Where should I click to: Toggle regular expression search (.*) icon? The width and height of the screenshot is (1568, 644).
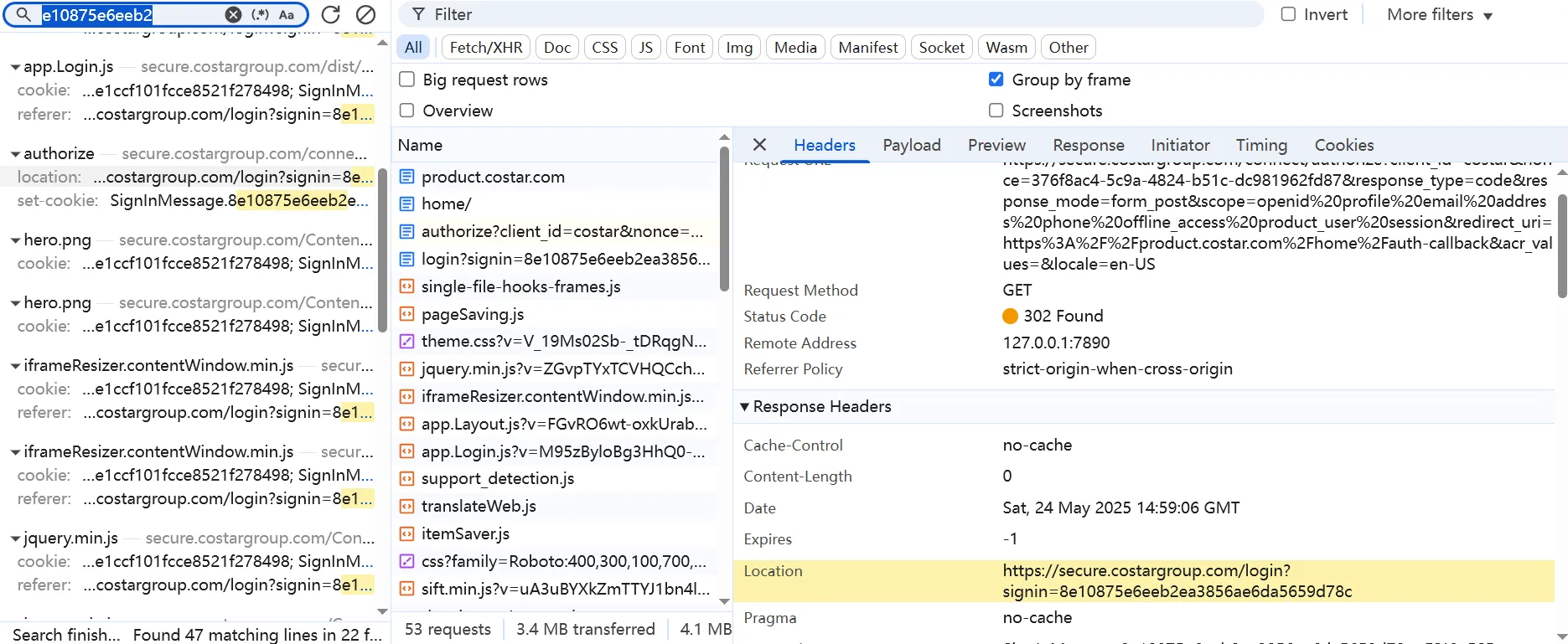pyautogui.click(x=261, y=14)
